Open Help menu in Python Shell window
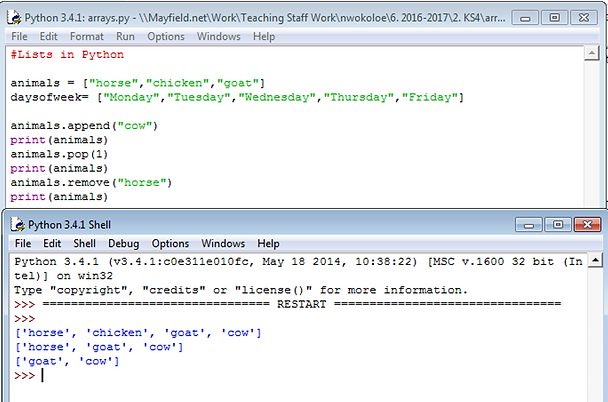 (x=268, y=243)
